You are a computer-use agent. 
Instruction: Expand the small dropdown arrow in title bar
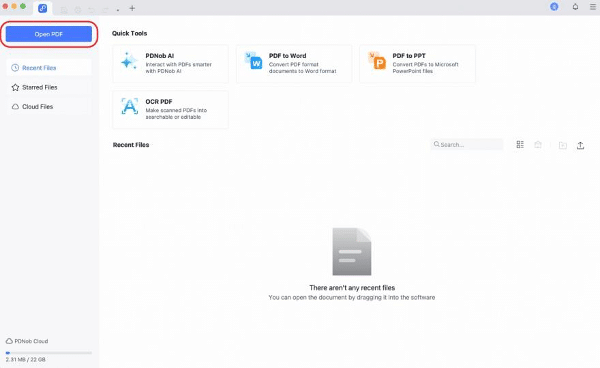(118, 10)
